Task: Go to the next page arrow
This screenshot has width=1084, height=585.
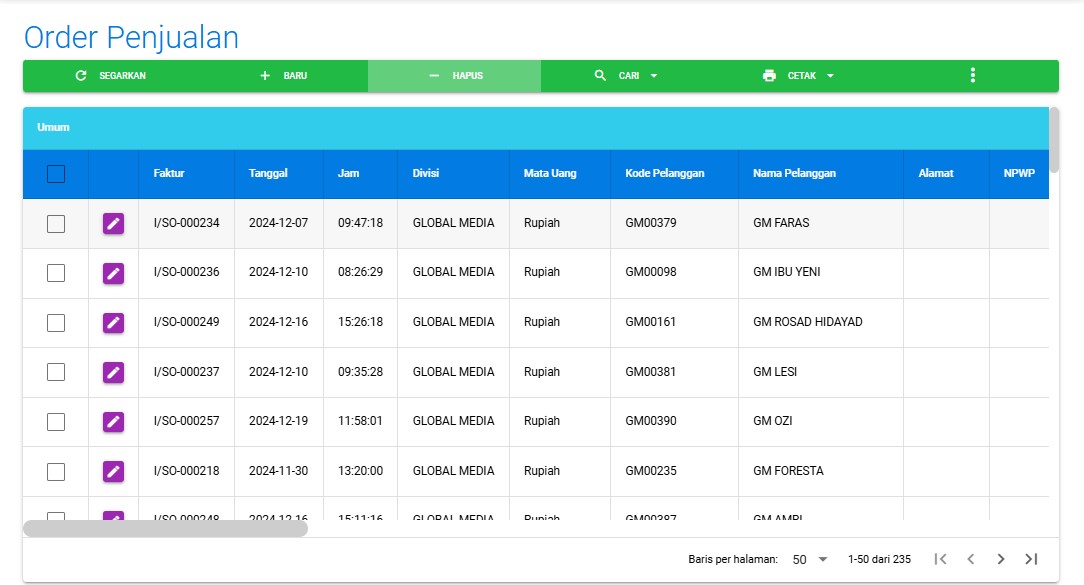Action: pyautogui.click(x=1000, y=559)
